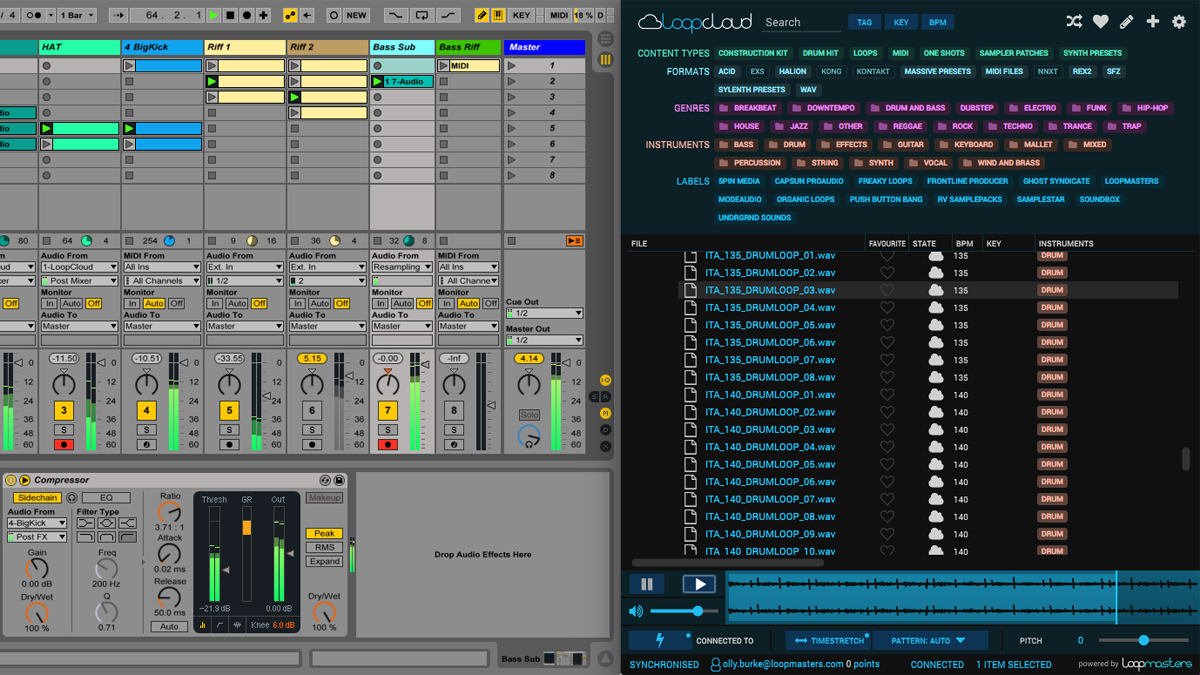Filter by the DRUM HIT content type
1200x675 pixels.
[820, 53]
